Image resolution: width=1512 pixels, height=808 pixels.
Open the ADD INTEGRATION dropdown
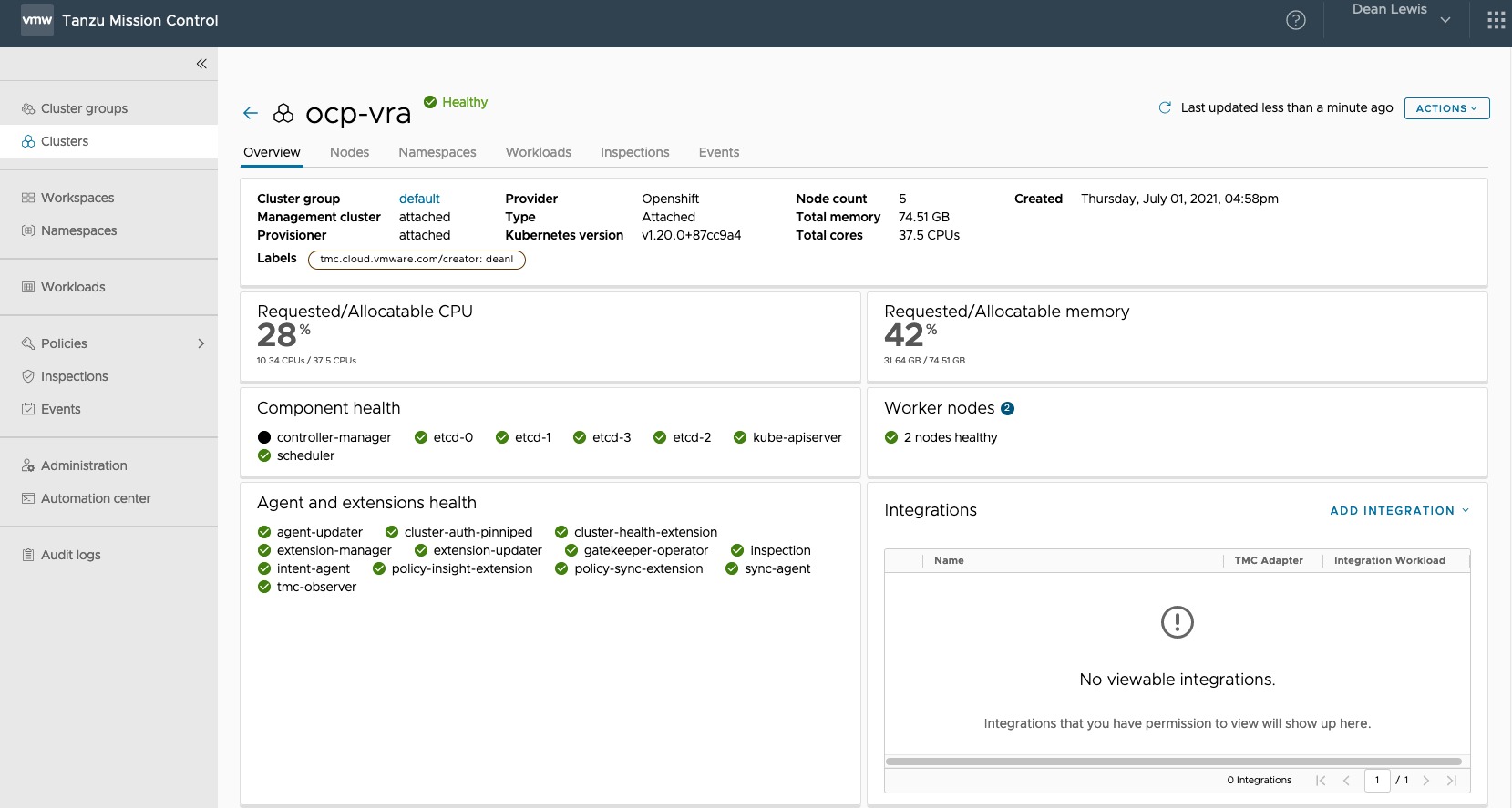pos(1400,511)
